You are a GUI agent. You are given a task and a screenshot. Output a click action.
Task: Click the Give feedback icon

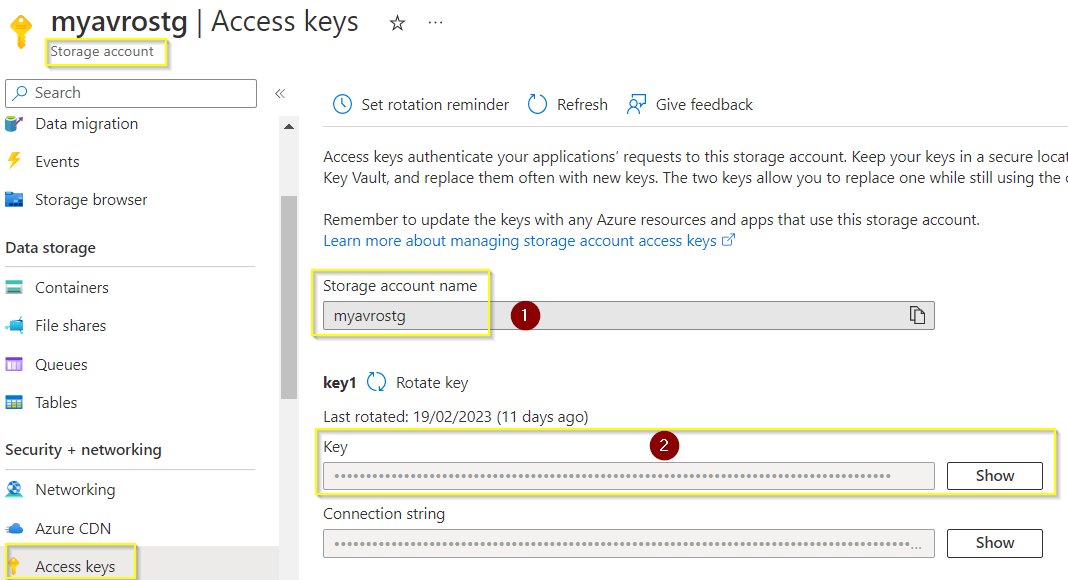pos(636,104)
